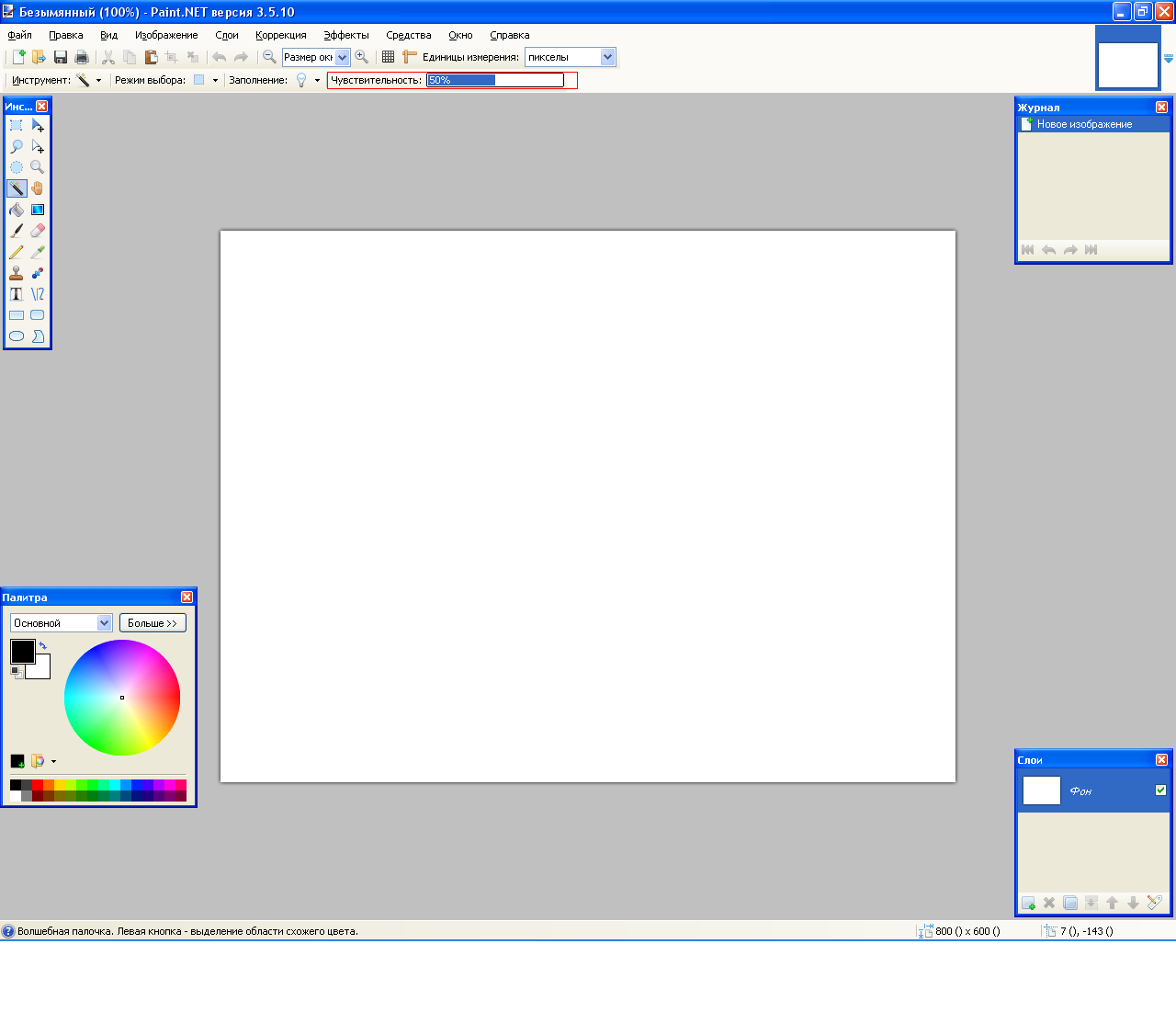This screenshot has height=1035, width=1176.
Task: Open the Единицы измерения units dropdown
Action: tap(607, 57)
